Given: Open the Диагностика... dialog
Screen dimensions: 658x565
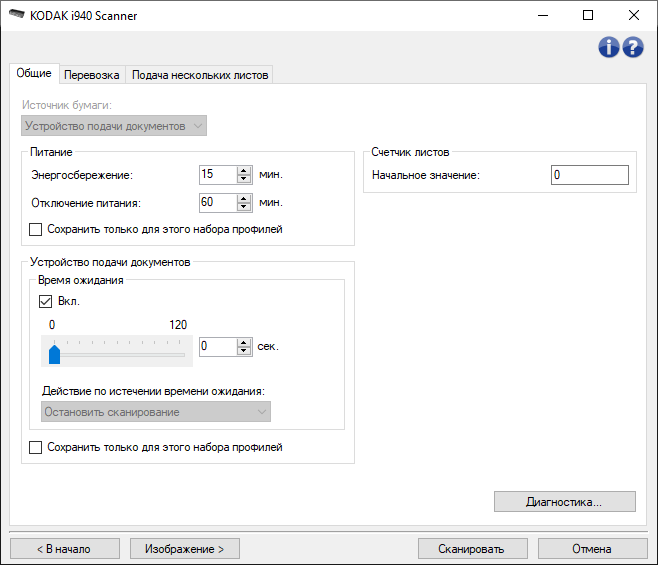Looking at the screenshot, I should pyautogui.click(x=565, y=502).
